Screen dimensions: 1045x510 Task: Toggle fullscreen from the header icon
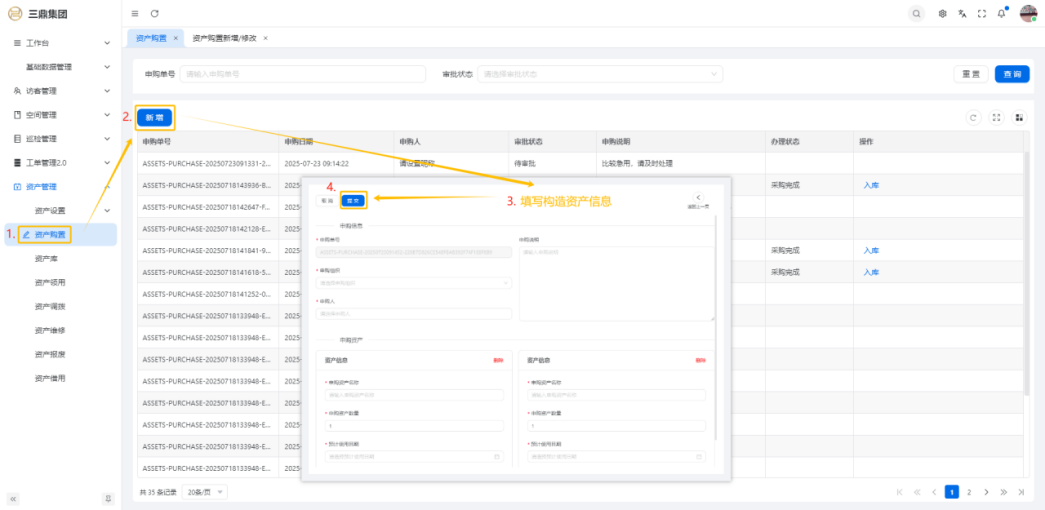(x=982, y=13)
